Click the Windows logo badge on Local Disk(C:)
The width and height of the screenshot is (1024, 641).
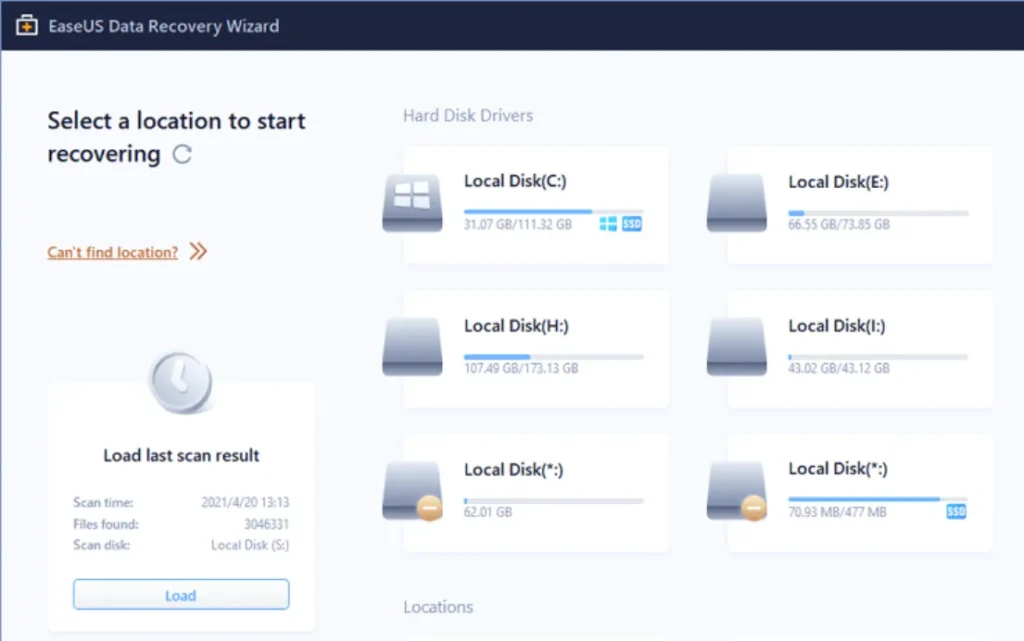click(608, 225)
